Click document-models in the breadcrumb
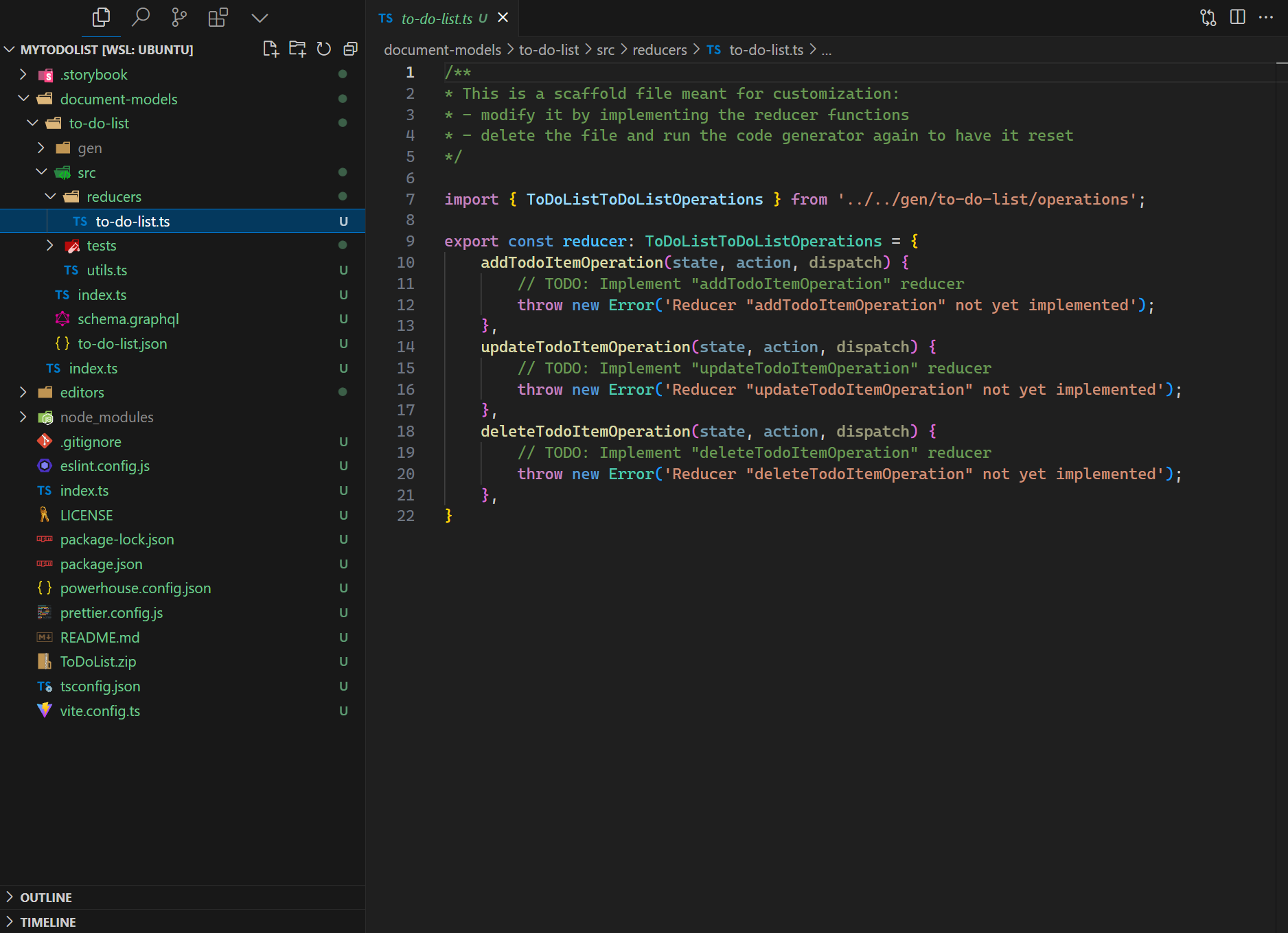Screen dimensions: 1288x933 tap(442, 50)
